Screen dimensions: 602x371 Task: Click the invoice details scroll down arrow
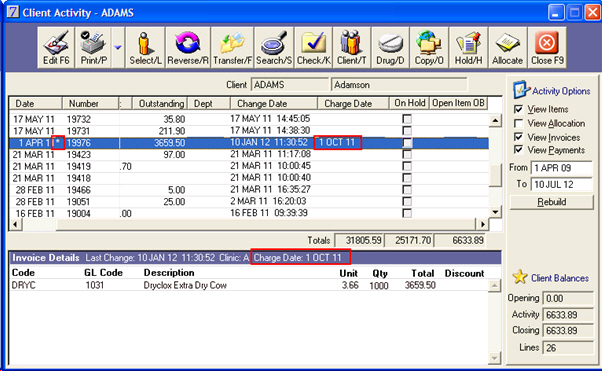click(494, 358)
